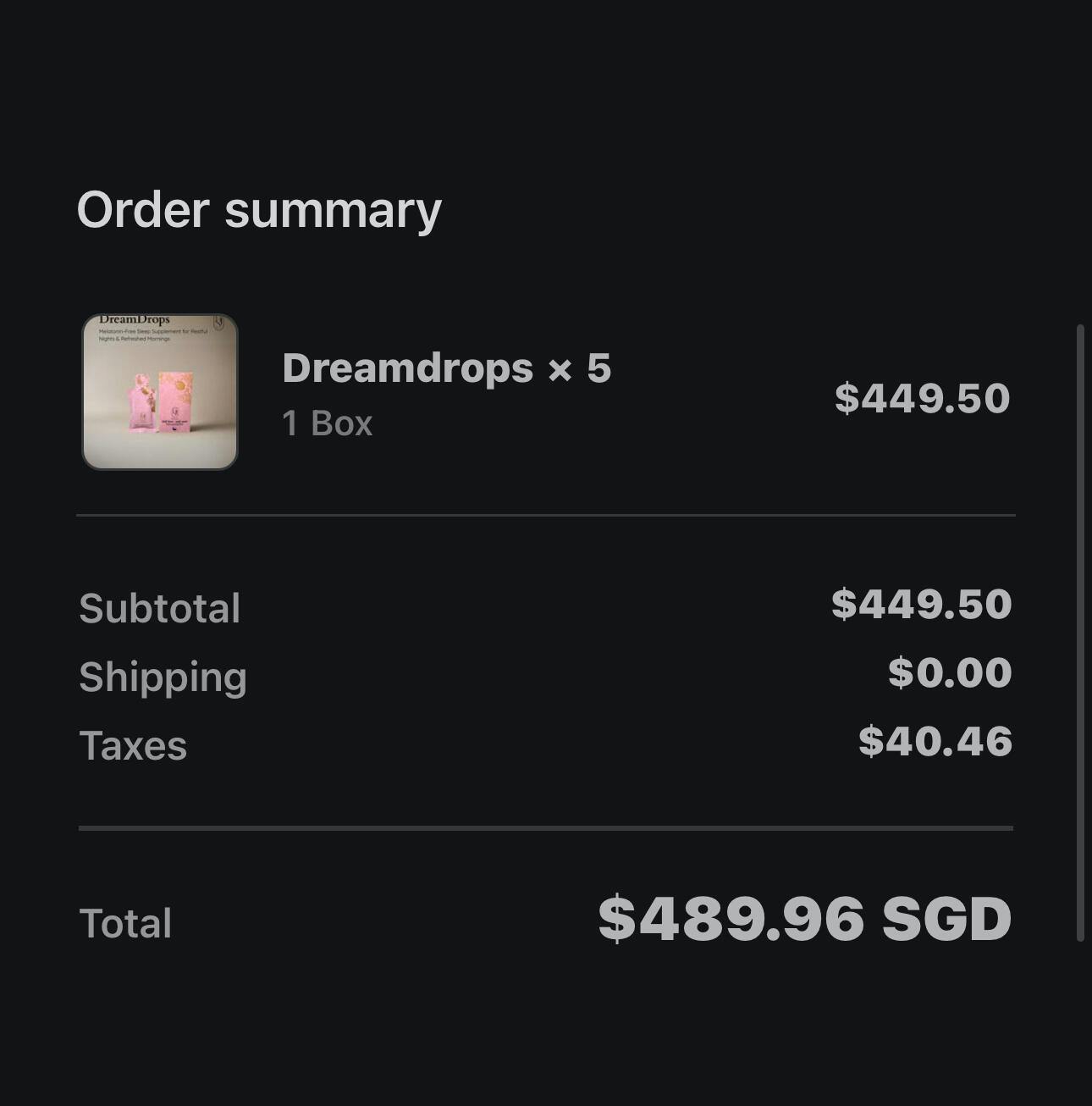Click the "Dreamdrops × 5" product name
Image resolution: width=1092 pixels, height=1106 pixels.
pyautogui.click(x=446, y=368)
